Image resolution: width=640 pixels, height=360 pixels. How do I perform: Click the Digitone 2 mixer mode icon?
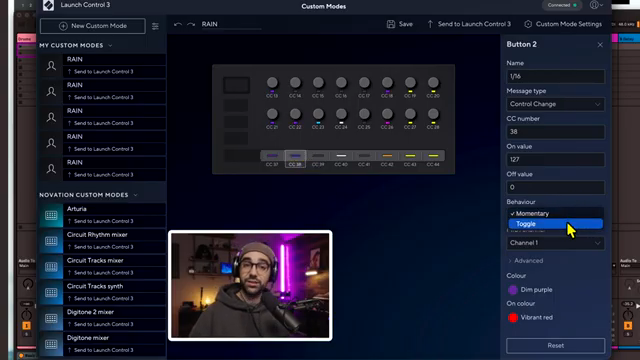pyautogui.click(x=51, y=318)
